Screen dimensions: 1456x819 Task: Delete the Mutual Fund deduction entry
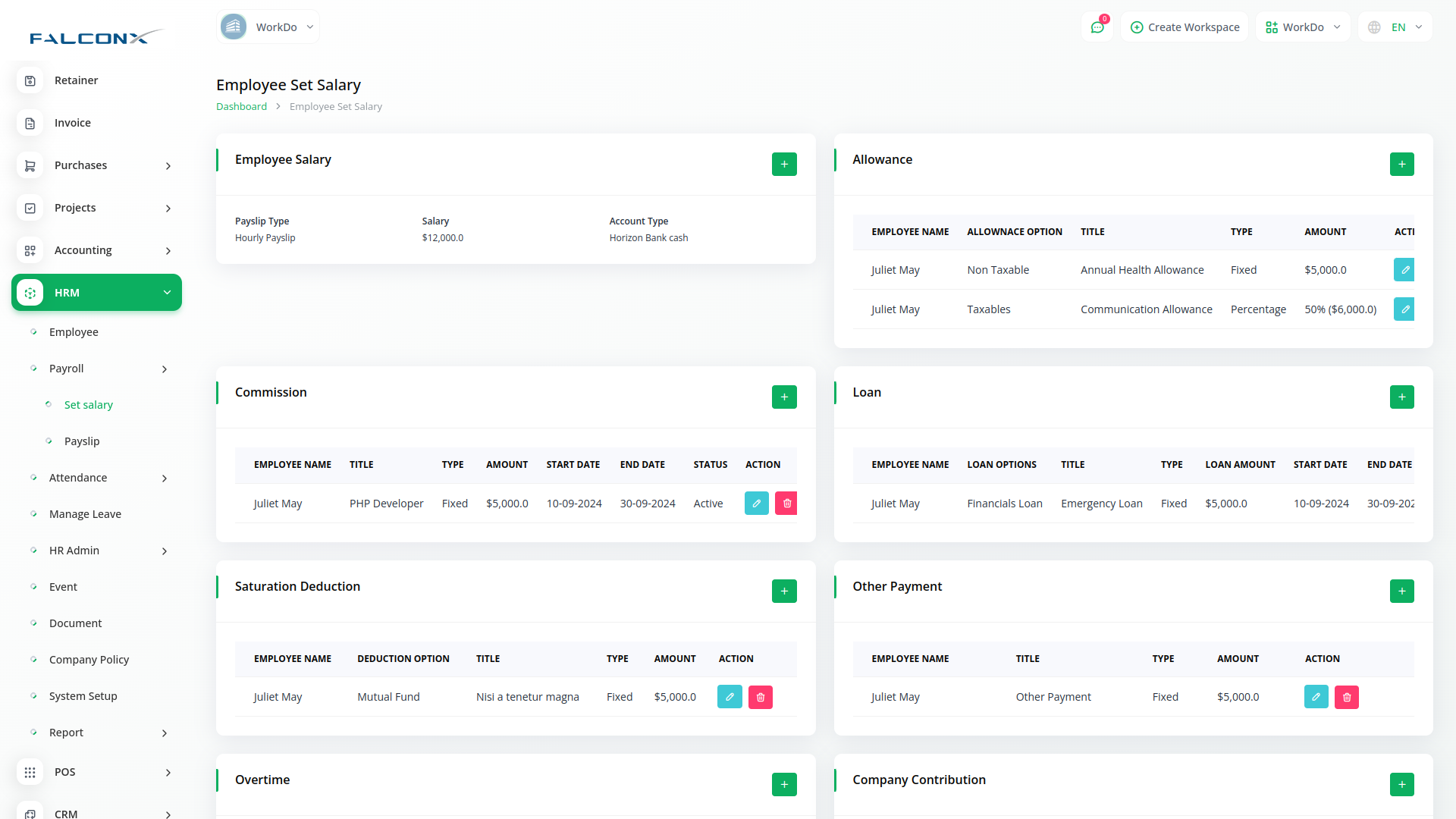tap(760, 697)
